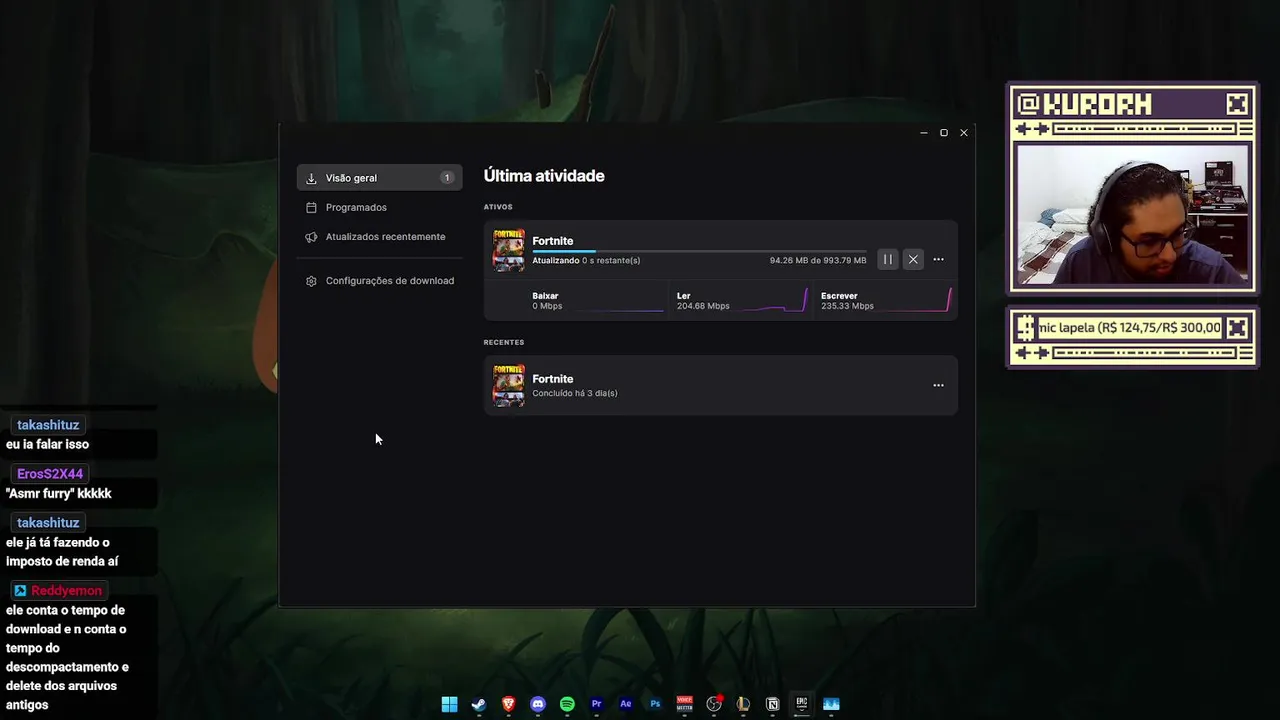The height and width of the screenshot is (720, 1280).
Task: Click the gear icon beside Configurações de download
Action: point(311,281)
